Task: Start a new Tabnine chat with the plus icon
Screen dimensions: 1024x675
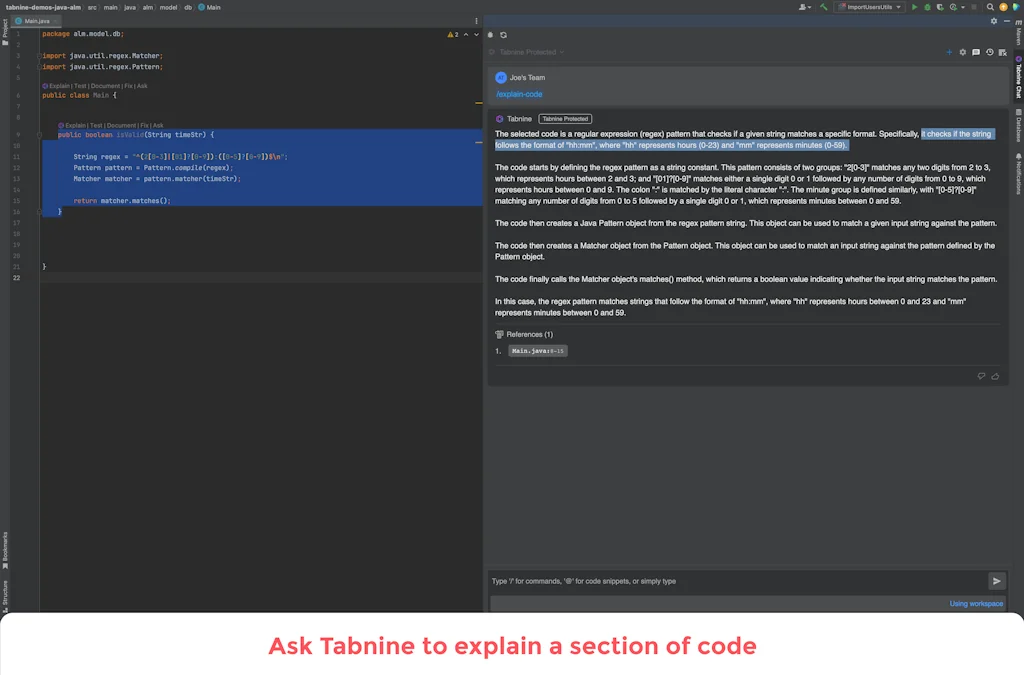Action: click(x=949, y=51)
